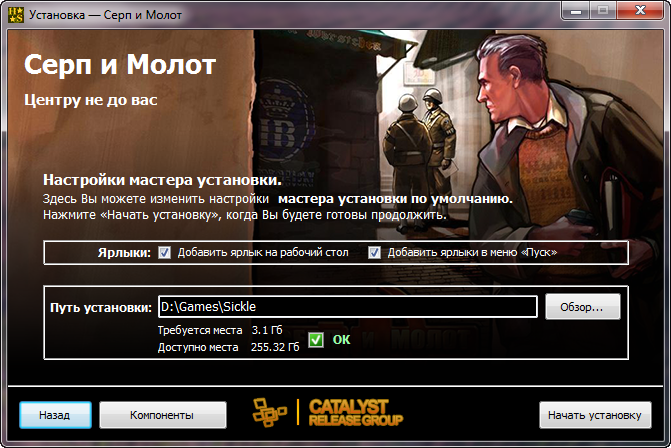Open the Компоненты selection
The width and height of the screenshot is (671, 448).
(163, 415)
